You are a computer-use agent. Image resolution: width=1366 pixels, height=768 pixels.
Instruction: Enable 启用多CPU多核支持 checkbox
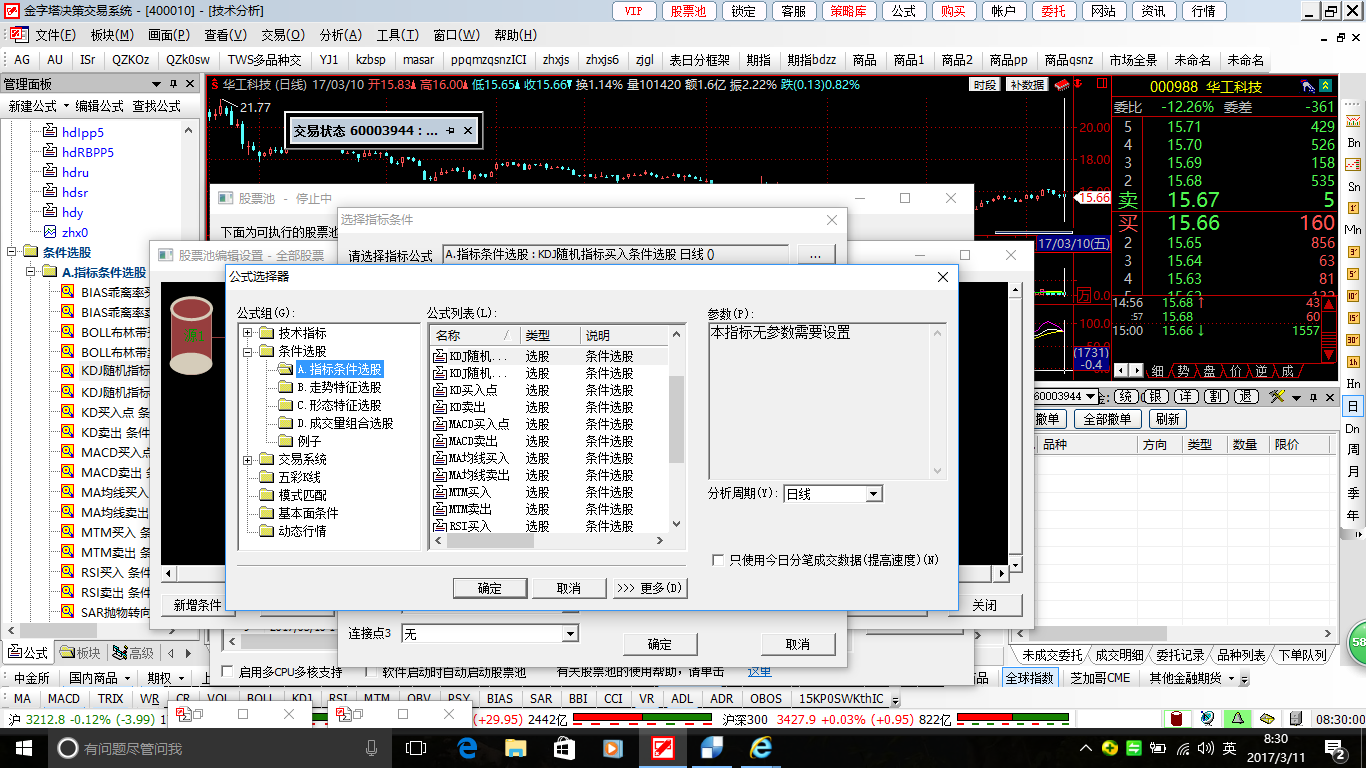(x=228, y=672)
